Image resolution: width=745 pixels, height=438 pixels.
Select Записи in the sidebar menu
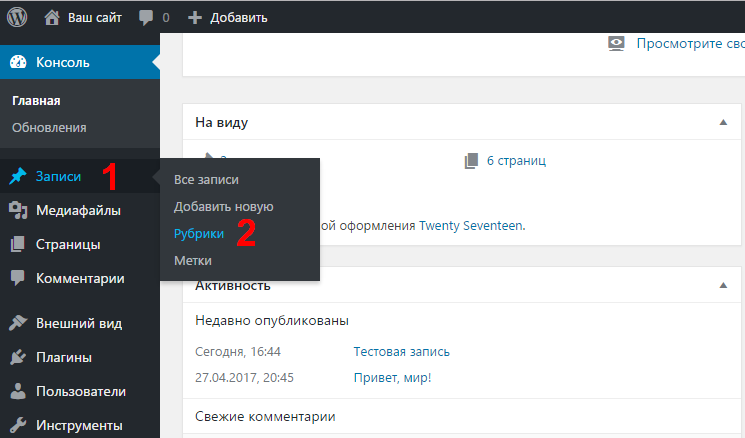[58, 176]
